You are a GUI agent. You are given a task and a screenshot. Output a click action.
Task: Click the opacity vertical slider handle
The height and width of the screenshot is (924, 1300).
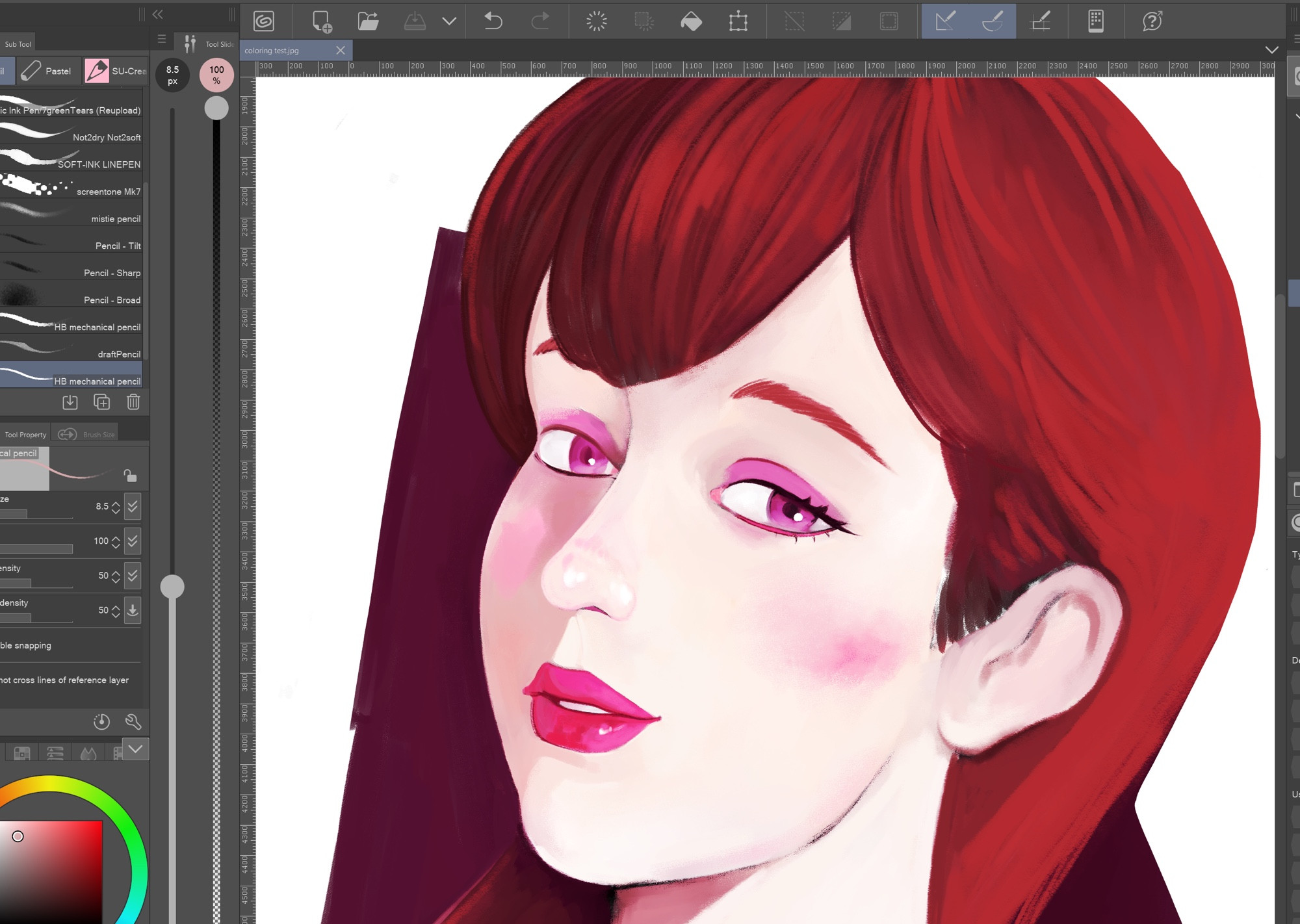(216, 108)
